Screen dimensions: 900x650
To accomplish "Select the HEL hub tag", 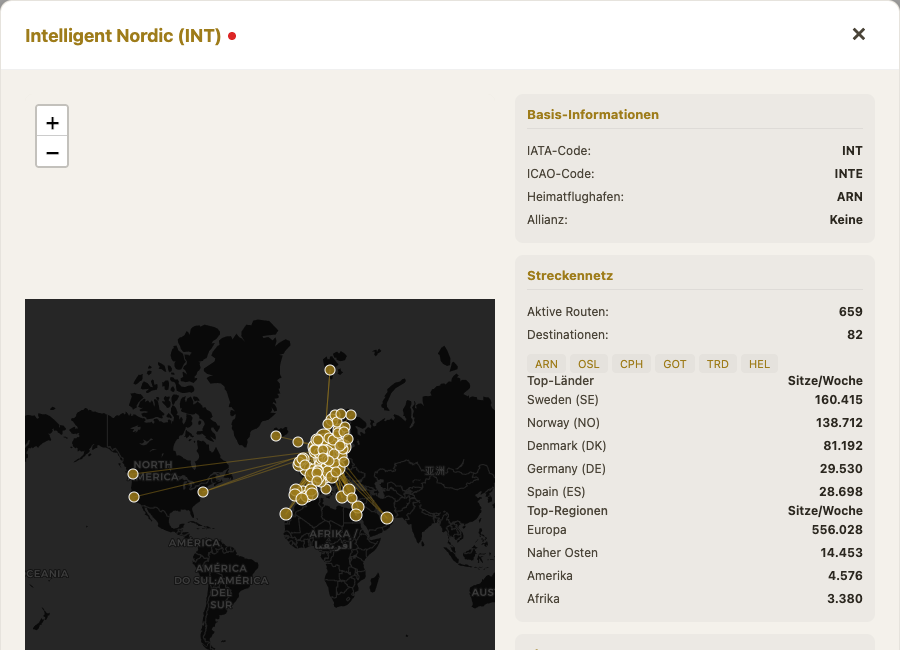I will coord(759,364).
